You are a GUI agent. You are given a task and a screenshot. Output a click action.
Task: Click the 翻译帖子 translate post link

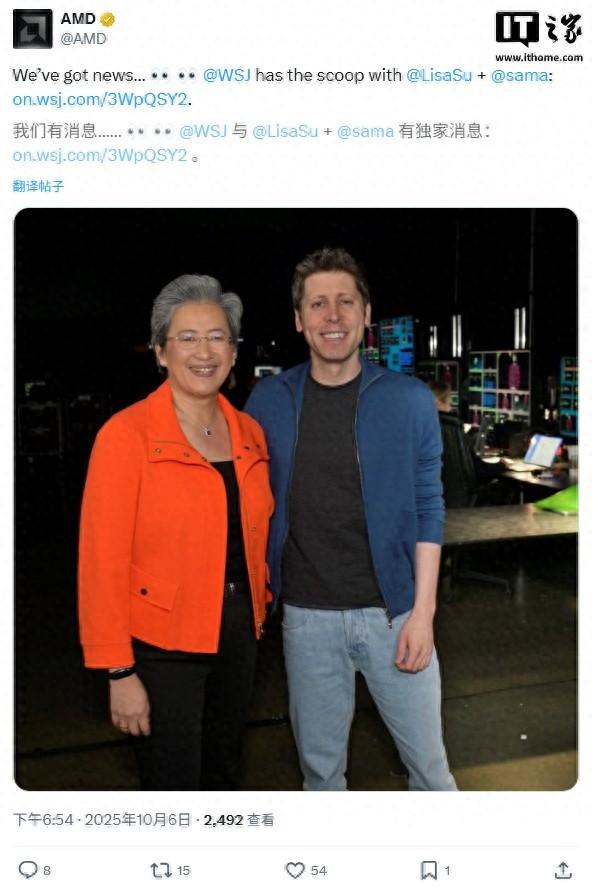point(38,186)
